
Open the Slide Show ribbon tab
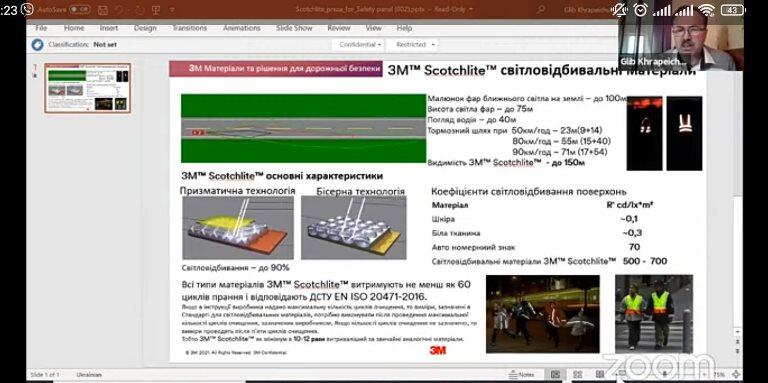294,28
